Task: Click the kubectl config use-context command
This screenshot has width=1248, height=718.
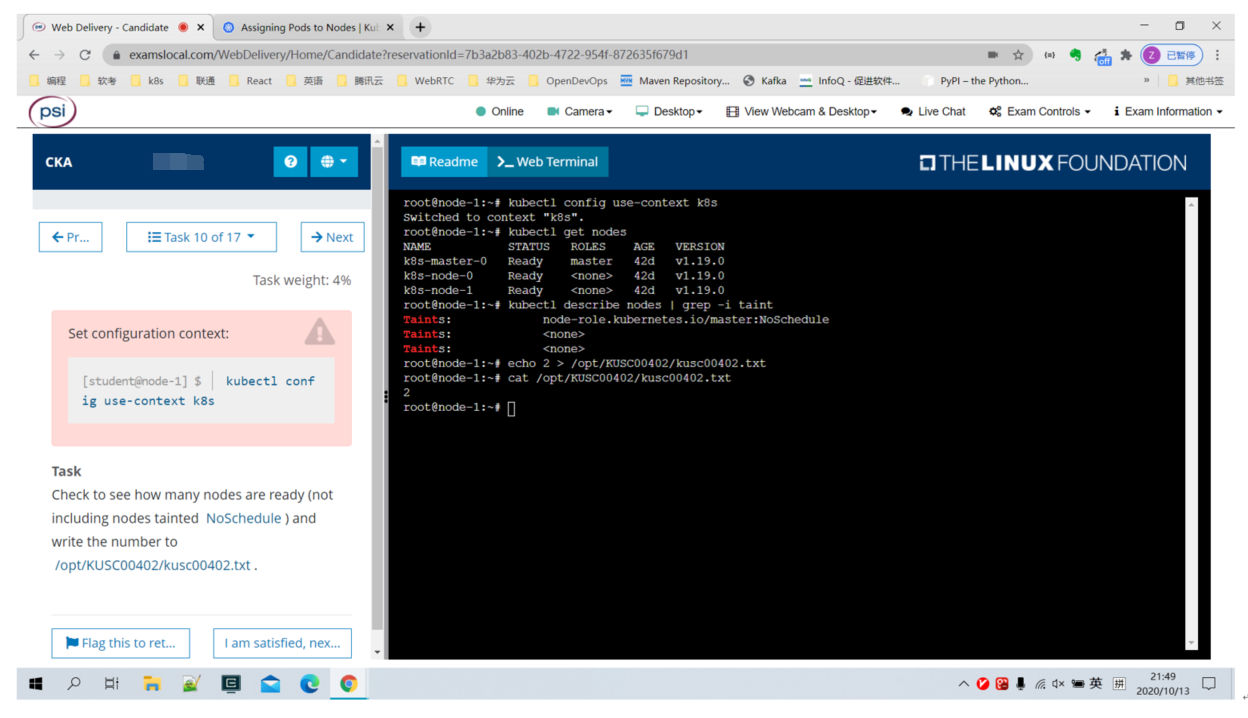Action: pyautogui.click(x=198, y=391)
